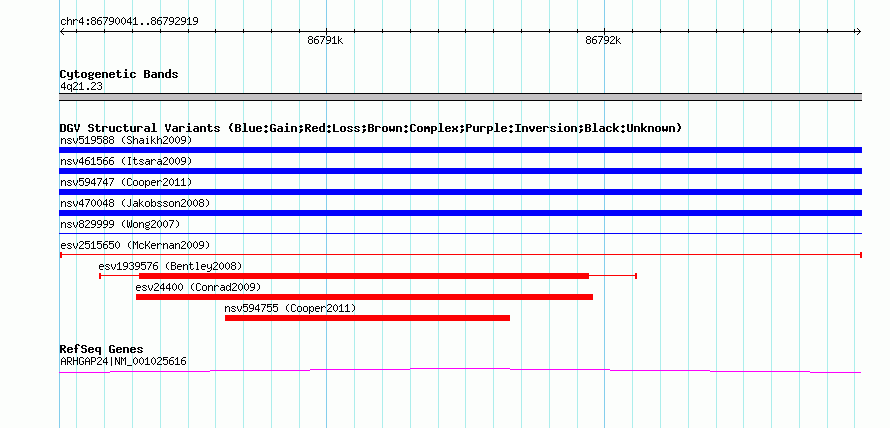The height and width of the screenshot is (428, 890).
Task: Select the nsv461566 (Itsara2009) variant bar
Action: coord(460,171)
